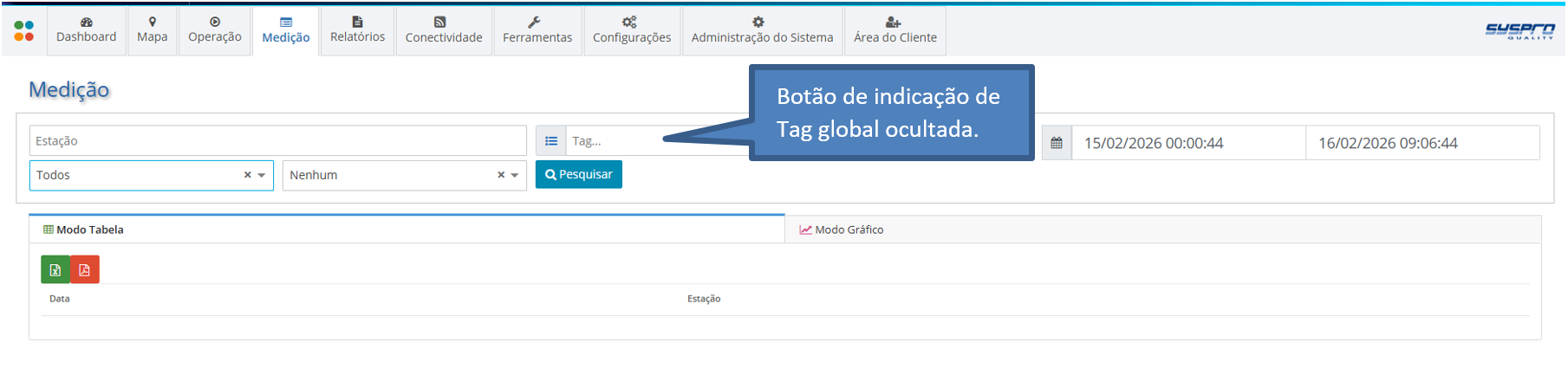The image size is (1568, 369).
Task: Export table to PDF with red icon
Action: coord(85,269)
